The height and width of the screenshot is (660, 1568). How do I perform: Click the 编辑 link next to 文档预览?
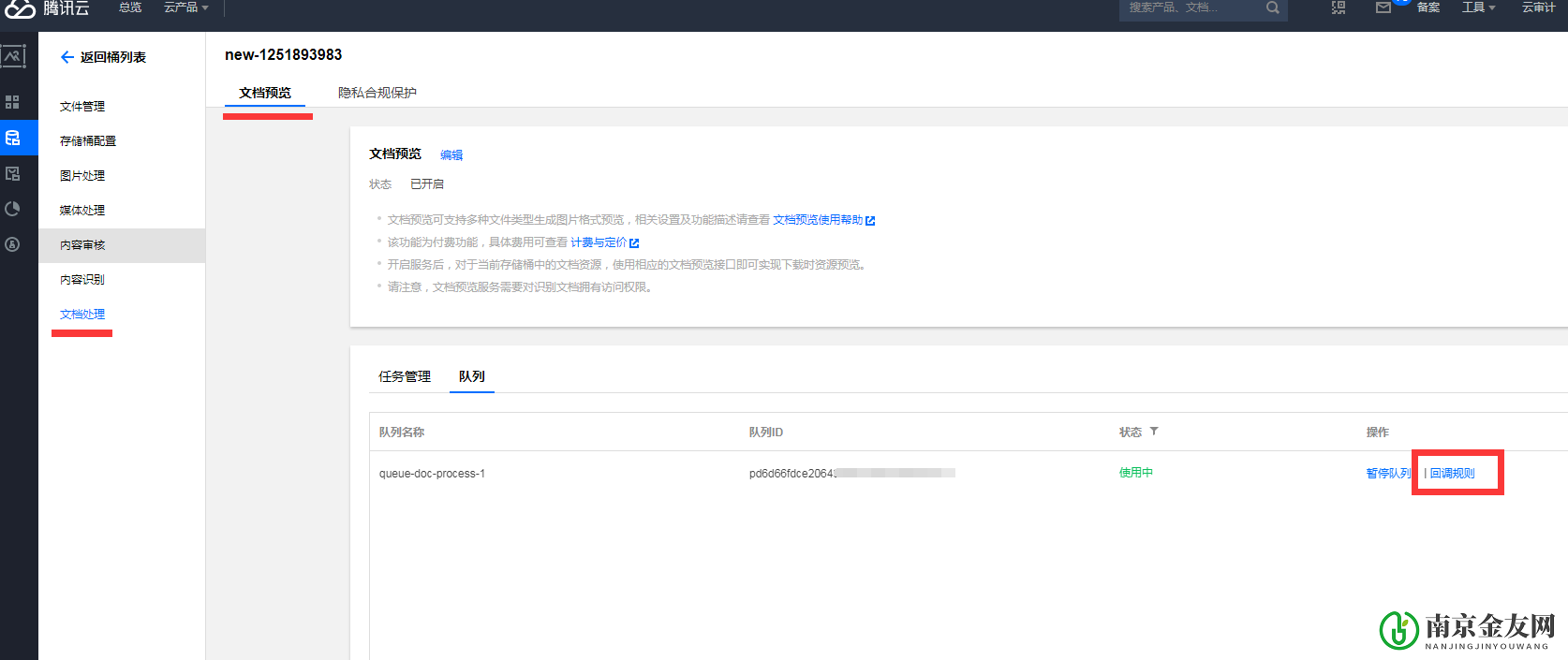451,155
